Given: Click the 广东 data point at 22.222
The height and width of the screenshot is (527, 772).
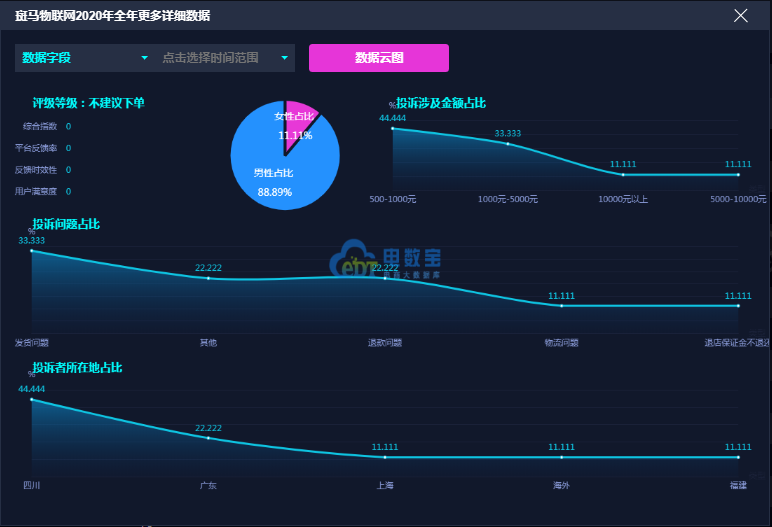Looking at the screenshot, I should pyautogui.click(x=208, y=438).
